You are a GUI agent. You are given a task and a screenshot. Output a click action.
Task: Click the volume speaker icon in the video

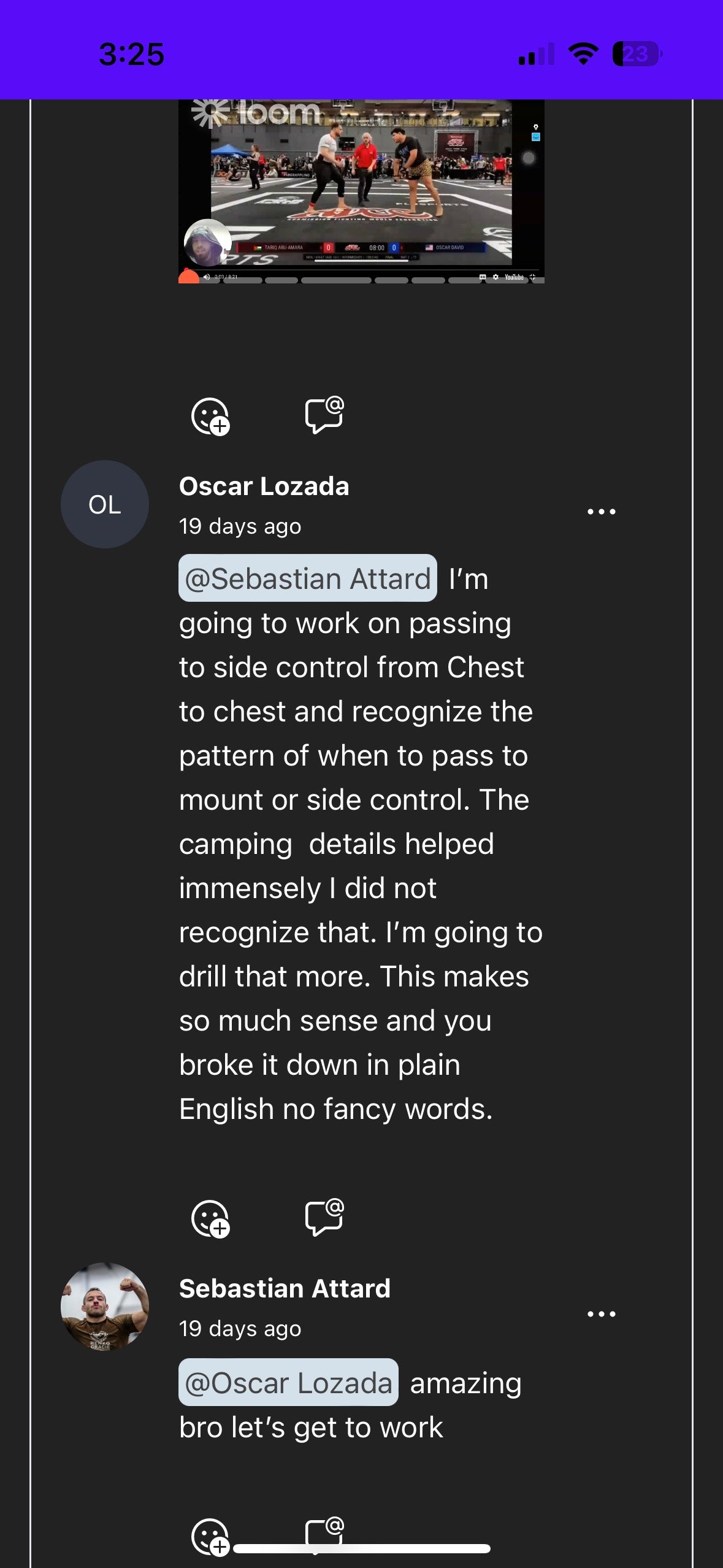(207, 277)
